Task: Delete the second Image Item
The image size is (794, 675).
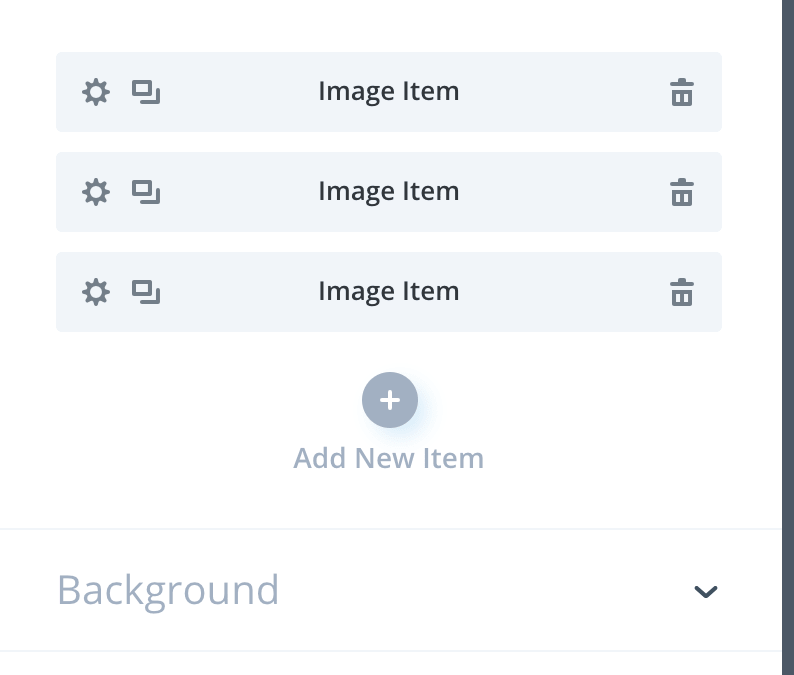Action: [x=682, y=192]
